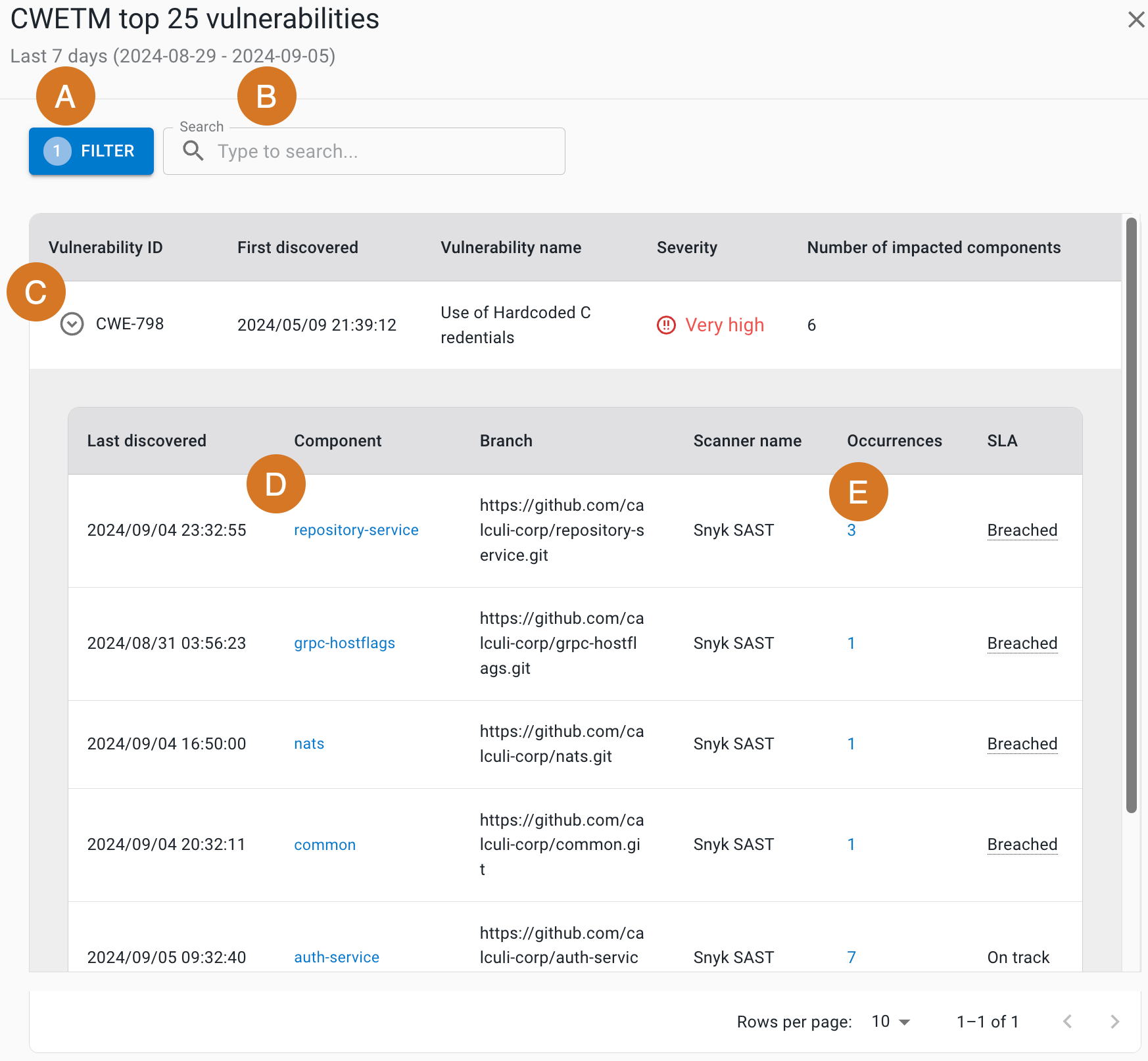Click the FILTER button
Viewport: 1148px width, 1061px height.
click(91, 151)
